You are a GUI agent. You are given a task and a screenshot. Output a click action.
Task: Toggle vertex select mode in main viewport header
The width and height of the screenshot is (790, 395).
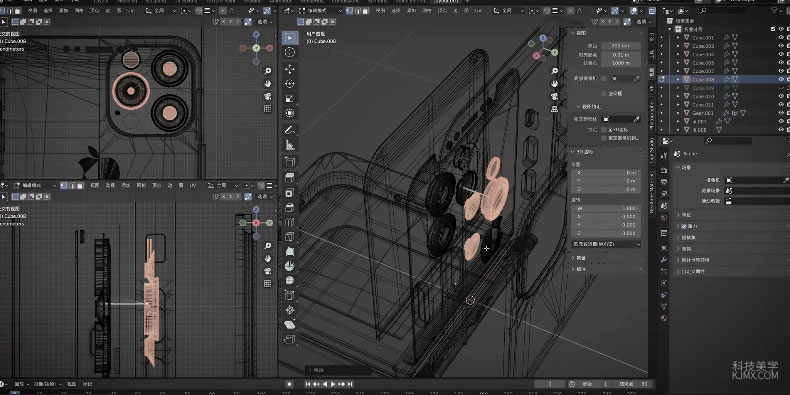(x=349, y=11)
